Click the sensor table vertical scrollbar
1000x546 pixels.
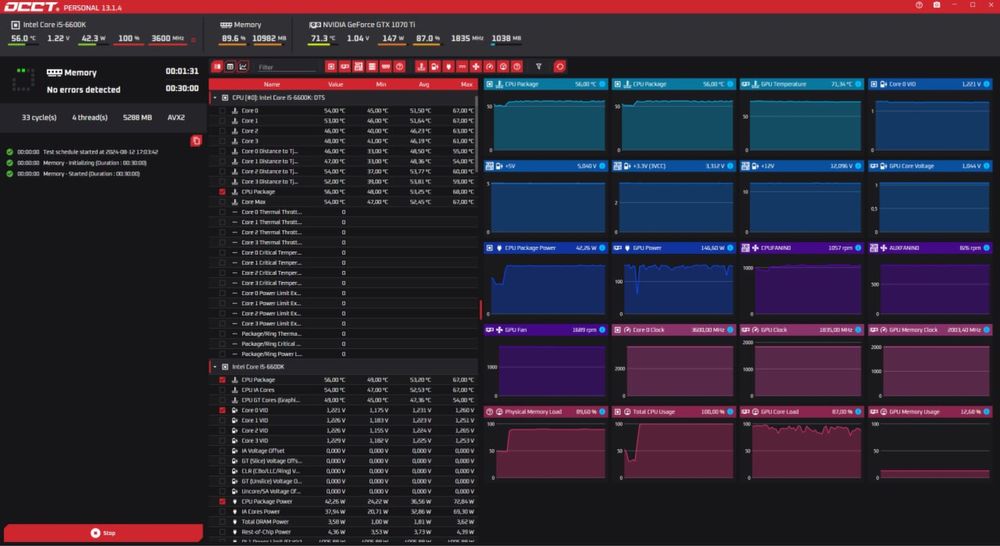(x=481, y=310)
